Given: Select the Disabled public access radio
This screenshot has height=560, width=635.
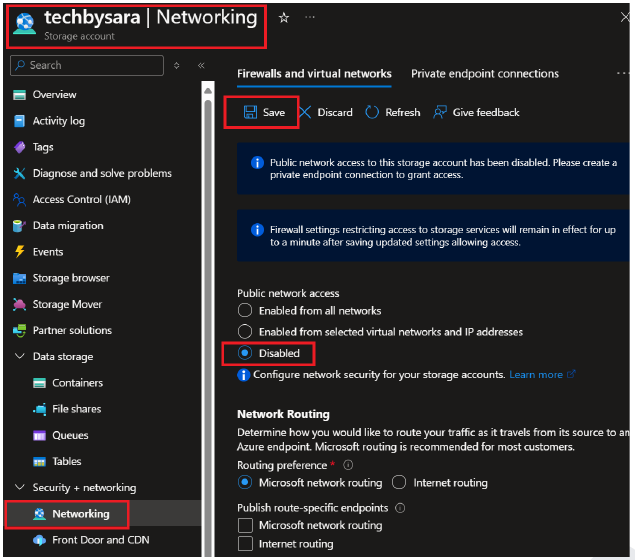Looking at the screenshot, I should tap(245, 353).
